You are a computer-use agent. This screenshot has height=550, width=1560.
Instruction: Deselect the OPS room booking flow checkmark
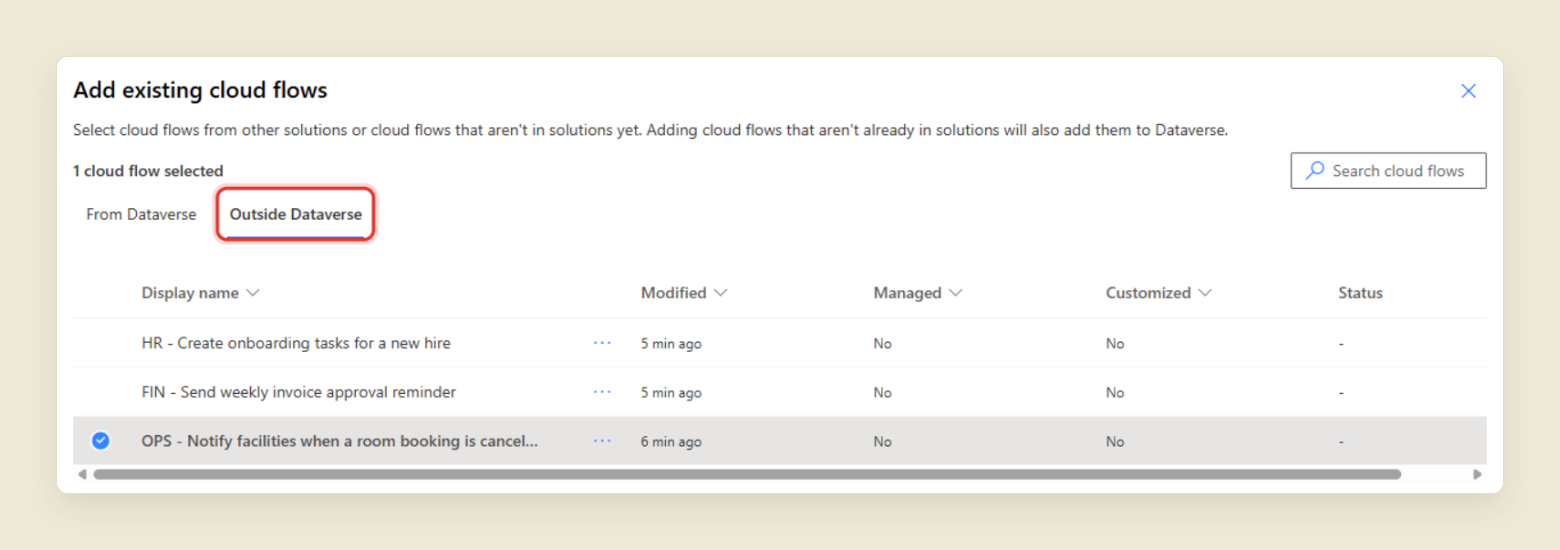tap(100, 441)
